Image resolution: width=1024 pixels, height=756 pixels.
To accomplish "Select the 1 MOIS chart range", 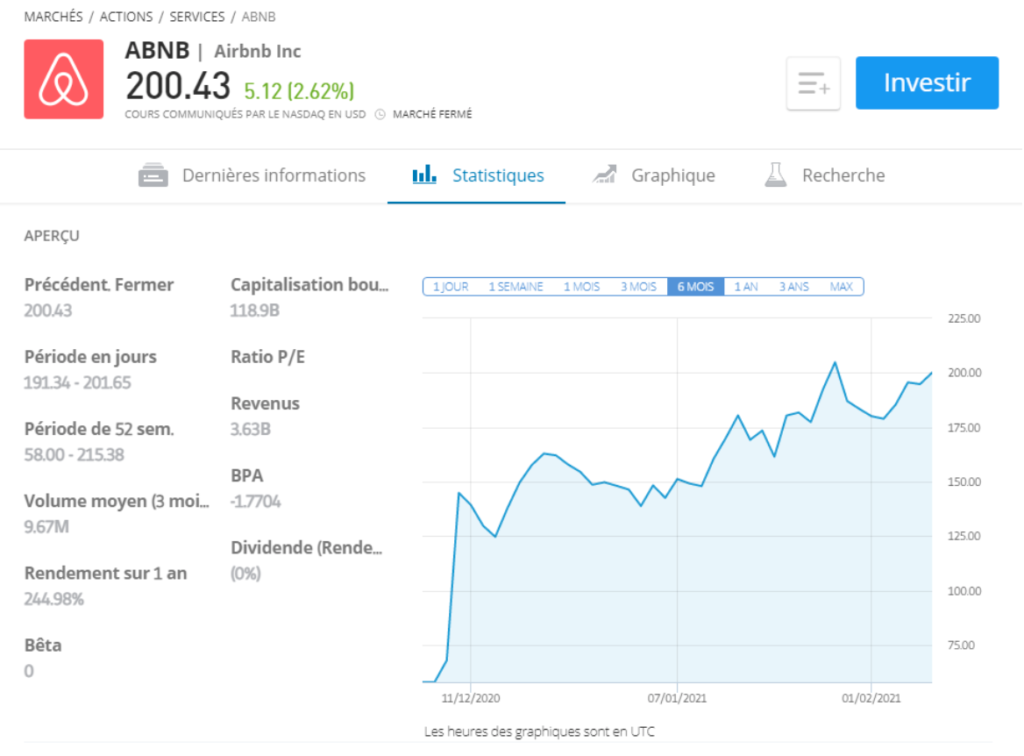I will click(582, 287).
